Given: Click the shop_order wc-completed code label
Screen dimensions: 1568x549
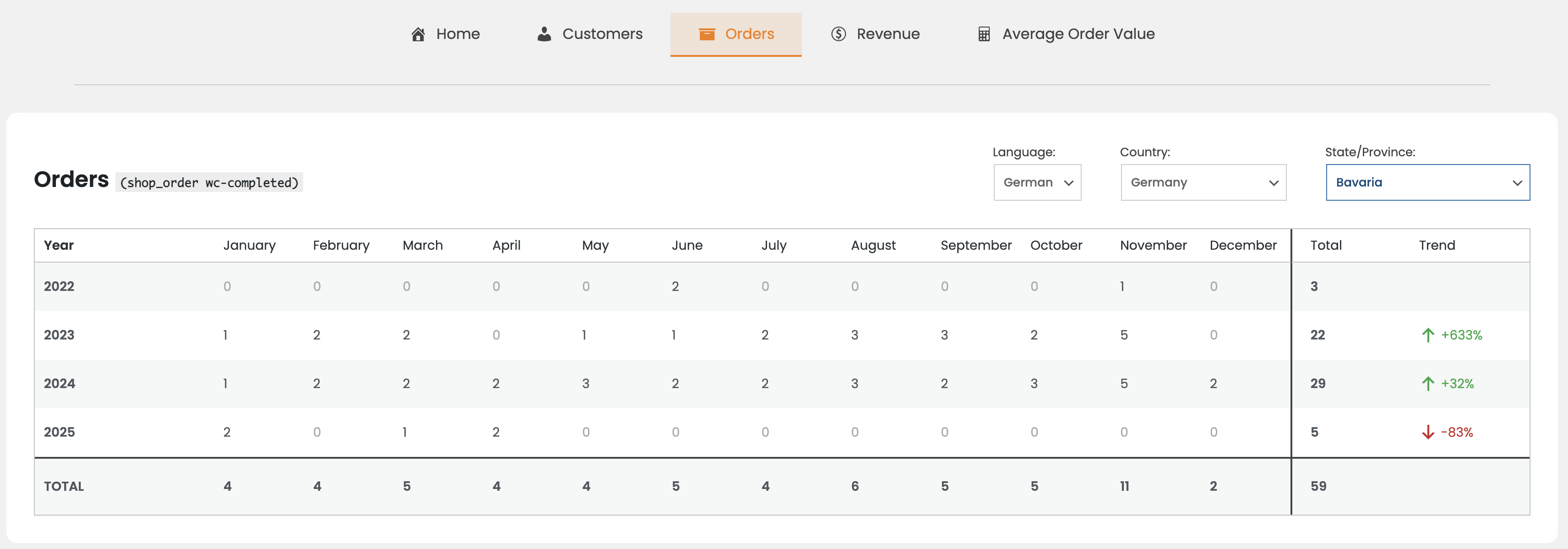Looking at the screenshot, I should (x=209, y=183).
